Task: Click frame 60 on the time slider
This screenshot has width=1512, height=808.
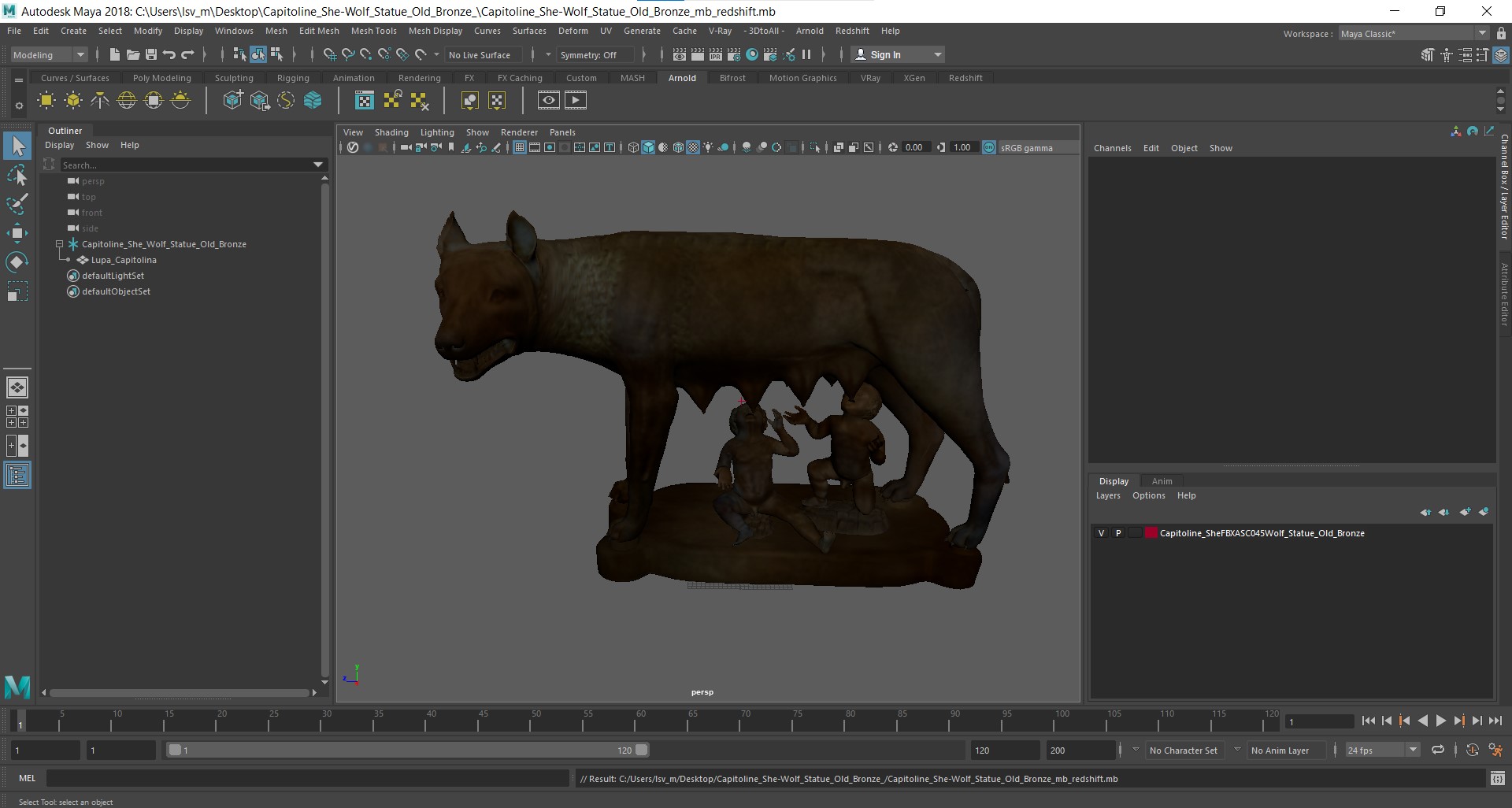Action: point(640,720)
